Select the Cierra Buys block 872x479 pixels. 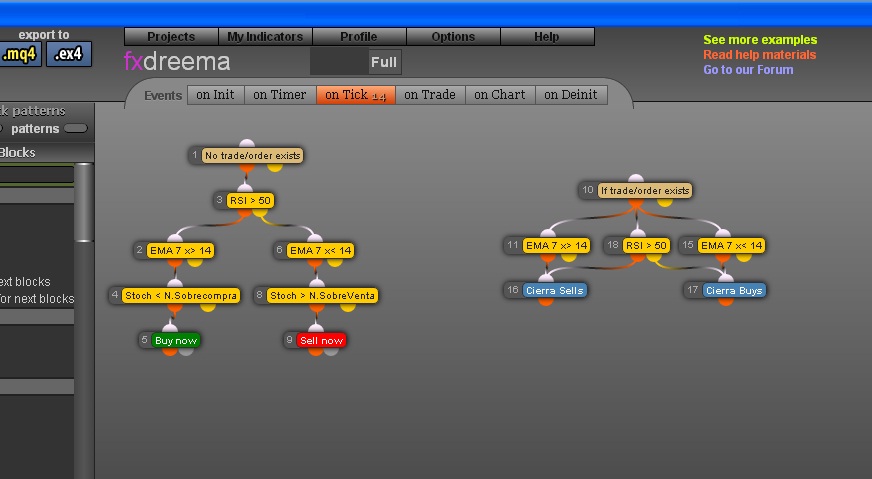733,290
